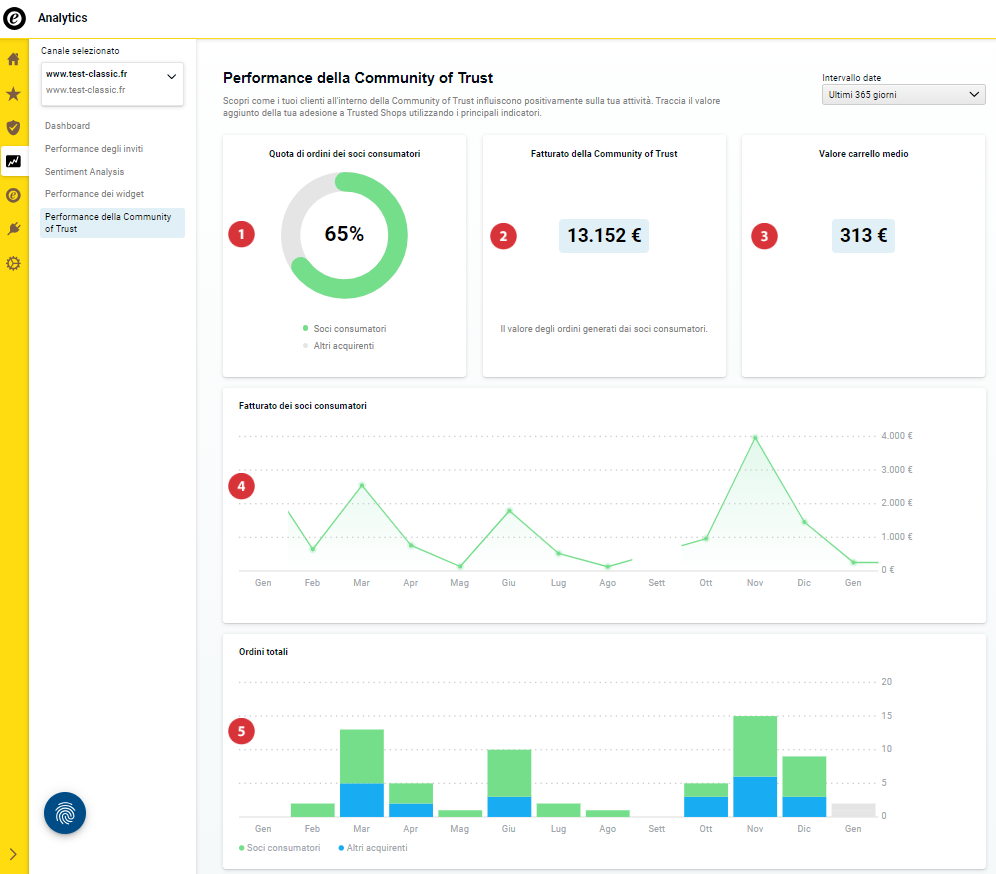
Task: Click the Ott bar in Ordini totali chart
Action: click(706, 800)
